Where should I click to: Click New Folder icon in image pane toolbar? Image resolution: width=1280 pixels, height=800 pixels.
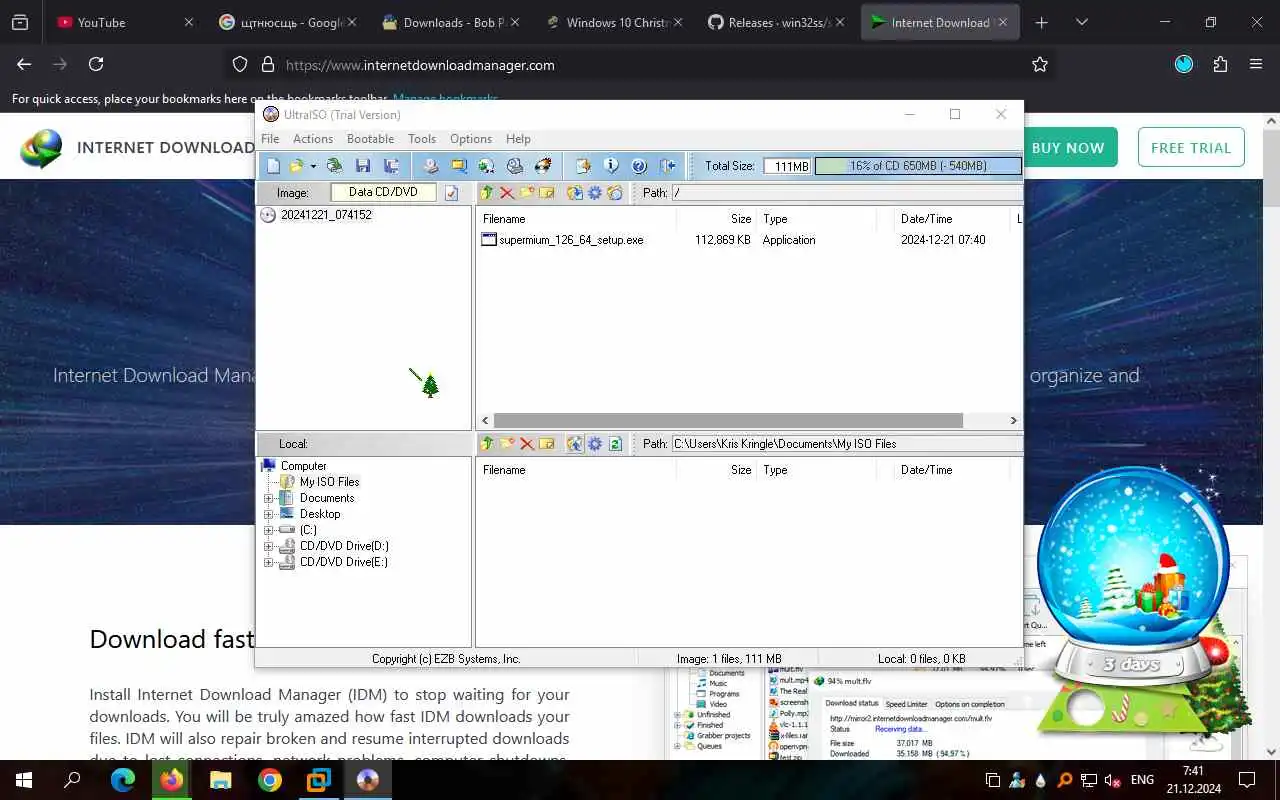click(527, 193)
